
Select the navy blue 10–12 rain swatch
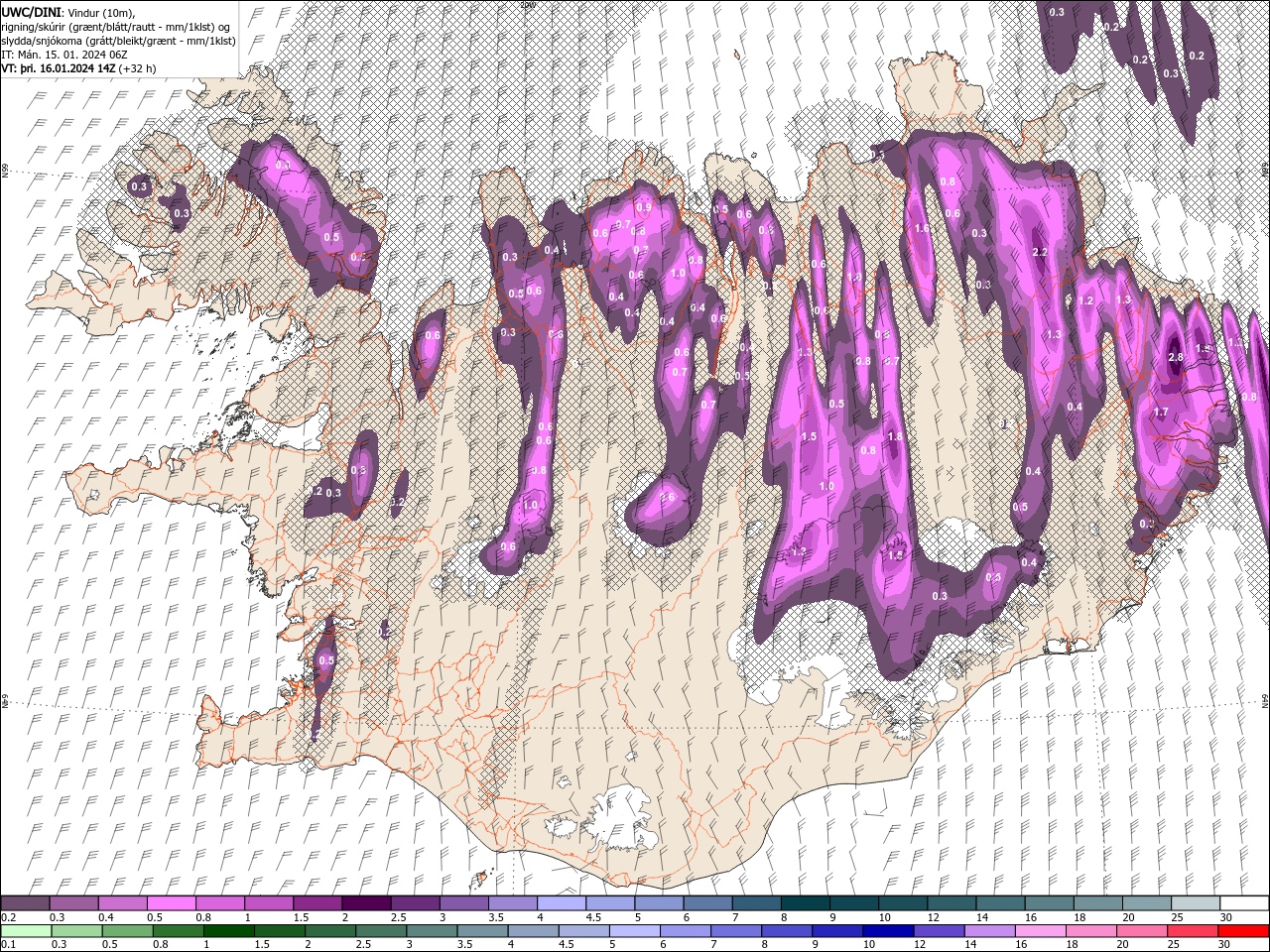click(x=888, y=931)
